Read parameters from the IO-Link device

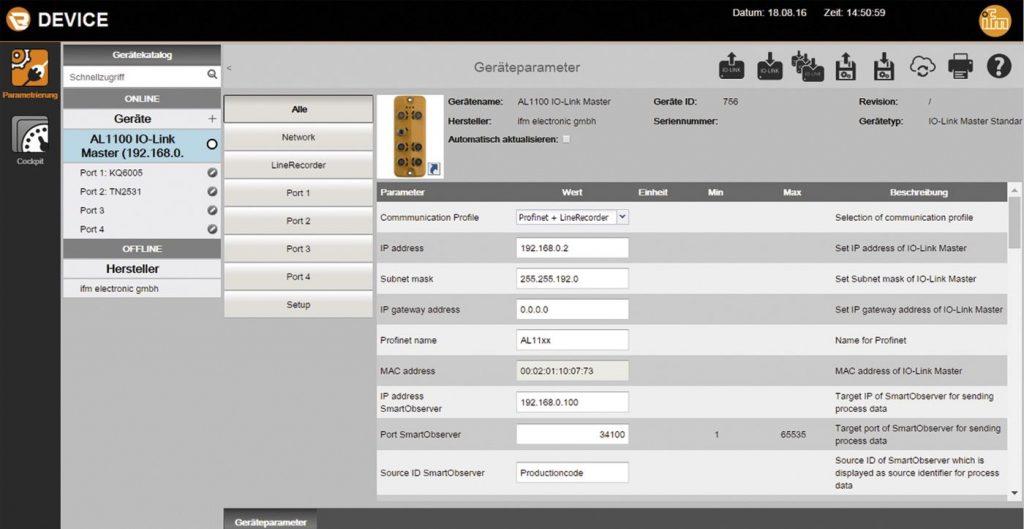[731, 67]
